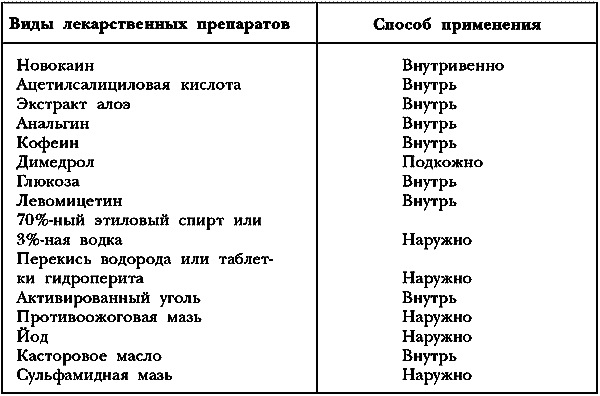This screenshot has width=600, height=396.
Task: Click the 'Кофеин' entry
Action: [48, 143]
